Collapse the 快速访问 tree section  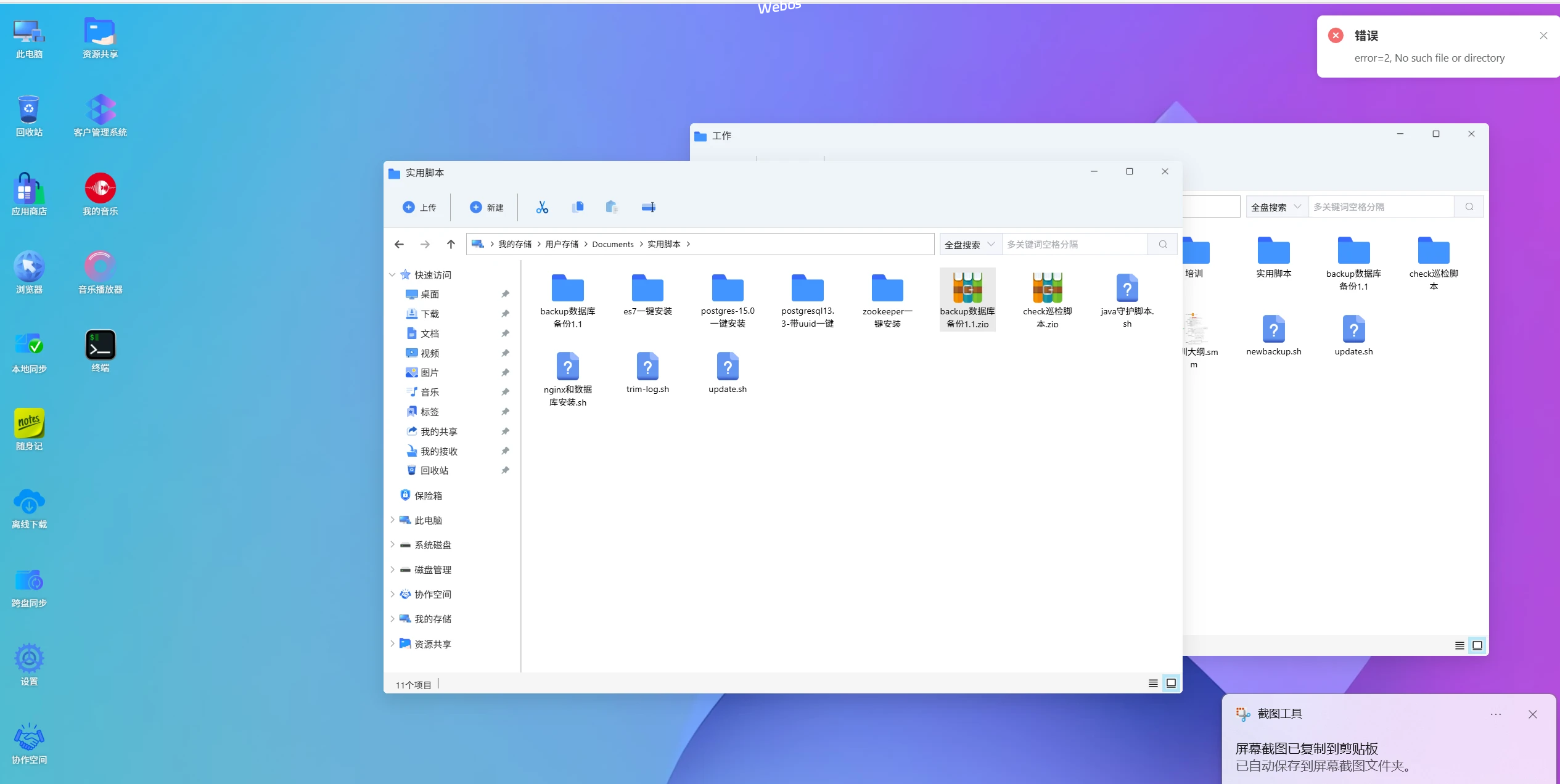point(392,274)
